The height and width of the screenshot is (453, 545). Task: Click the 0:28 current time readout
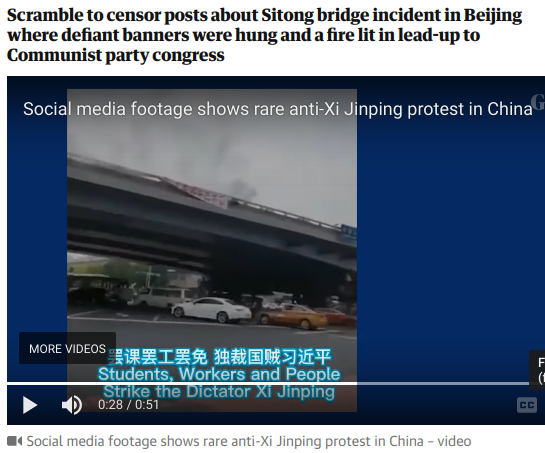coord(110,405)
